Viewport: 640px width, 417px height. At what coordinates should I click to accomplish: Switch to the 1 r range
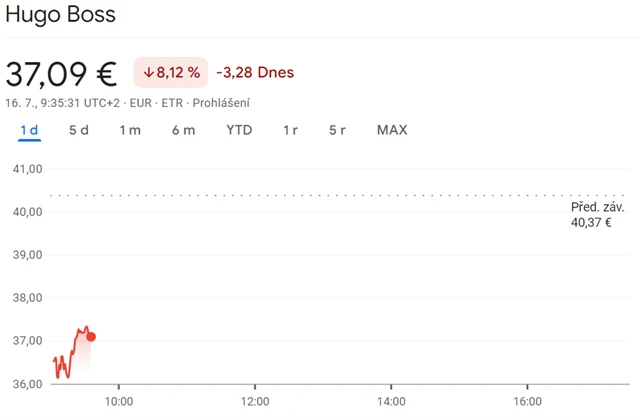(x=290, y=130)
